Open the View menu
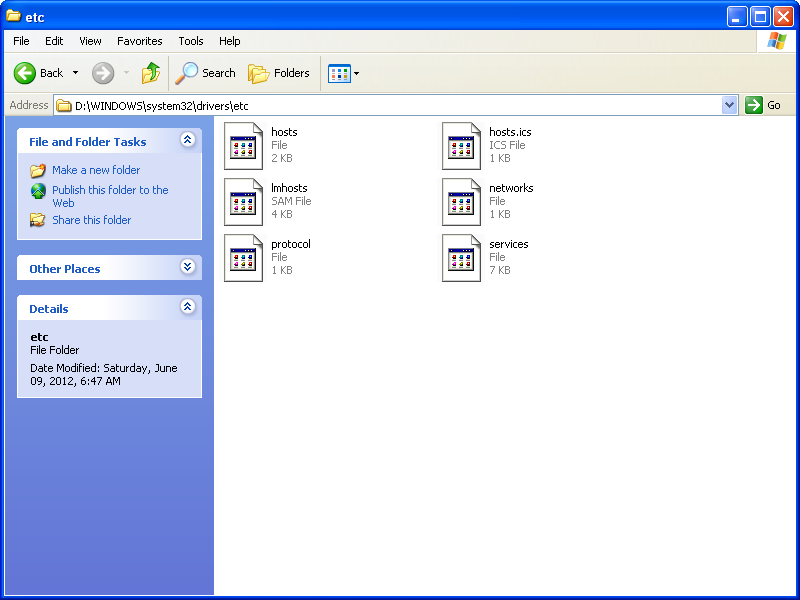The image size is (800, 600). click(90, 41)
